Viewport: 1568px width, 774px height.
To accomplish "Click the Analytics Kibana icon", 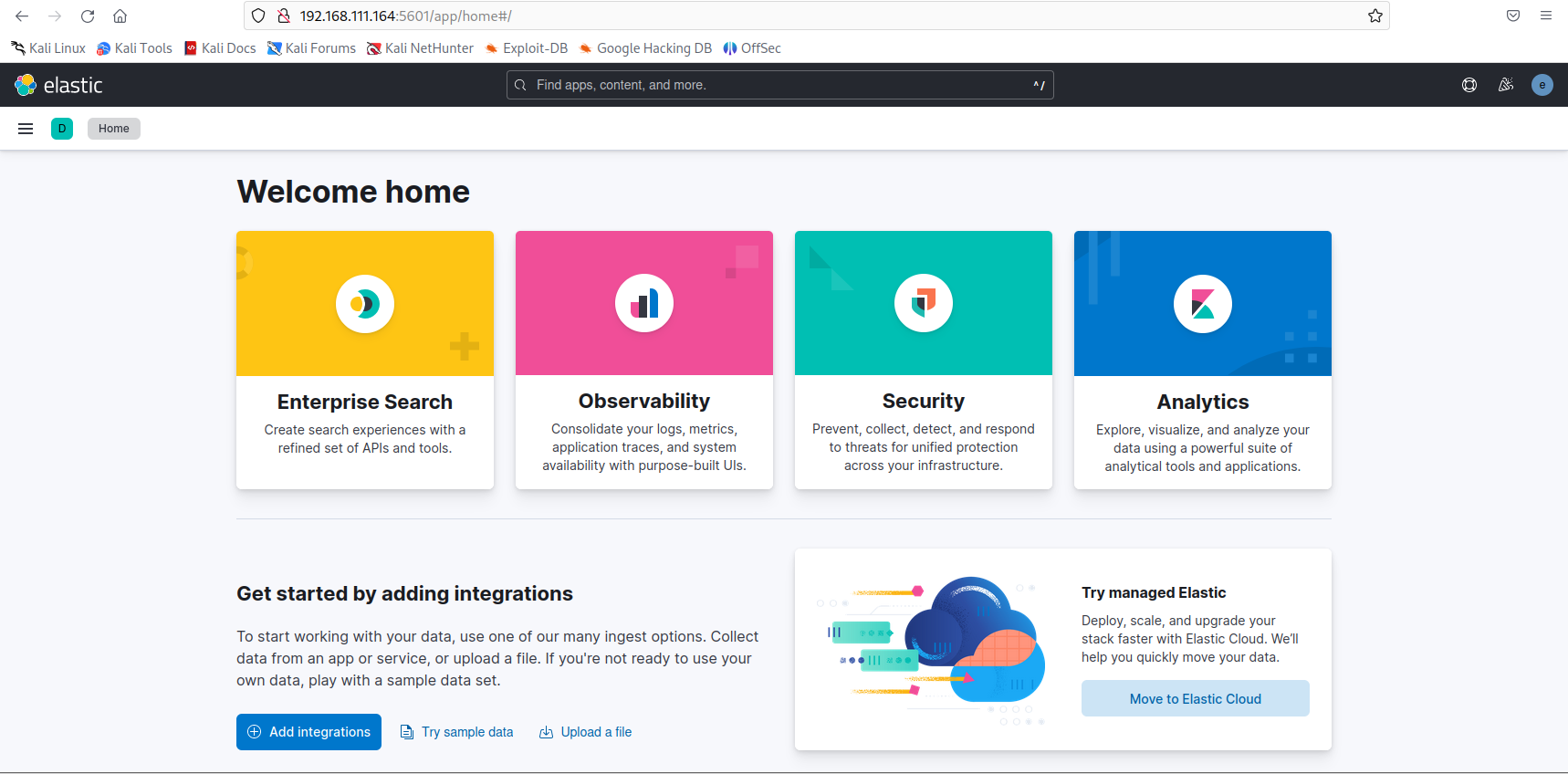I will click(x=1203, y=304).
